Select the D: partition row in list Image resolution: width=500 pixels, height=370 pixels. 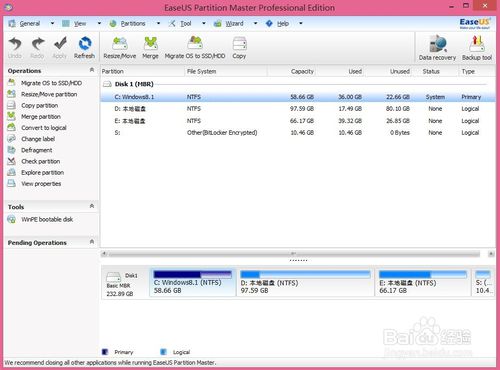(x=298, y=109)
